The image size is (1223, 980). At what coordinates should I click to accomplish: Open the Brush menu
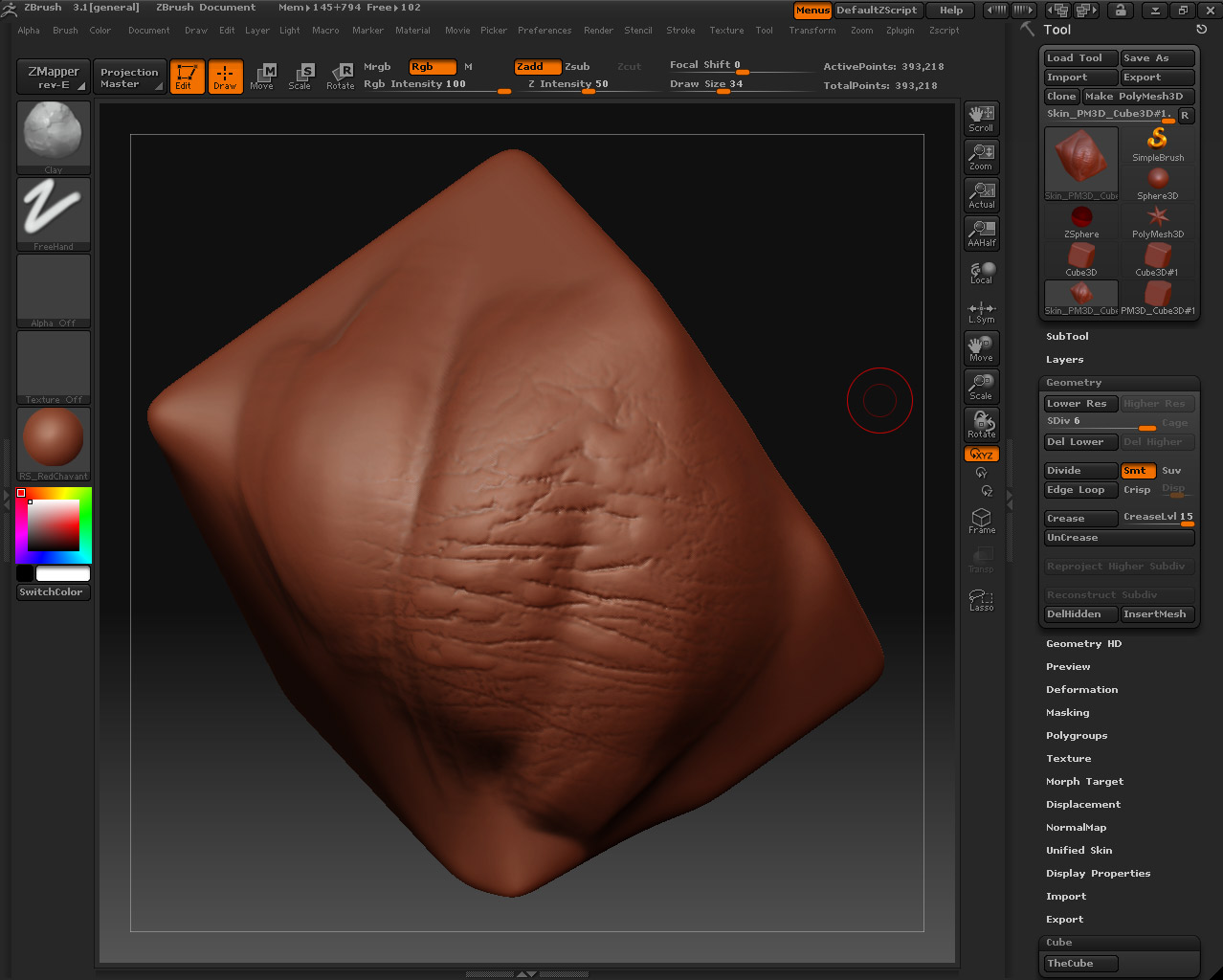click(65, 31)
